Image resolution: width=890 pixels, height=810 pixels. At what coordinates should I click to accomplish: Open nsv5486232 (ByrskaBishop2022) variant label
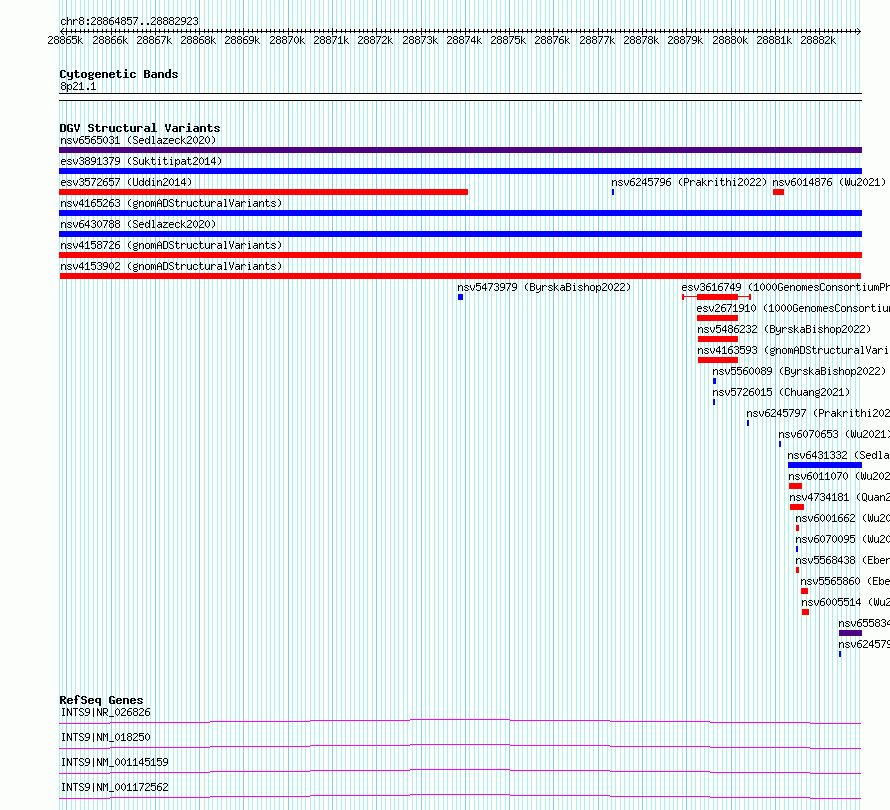[784, 329]
